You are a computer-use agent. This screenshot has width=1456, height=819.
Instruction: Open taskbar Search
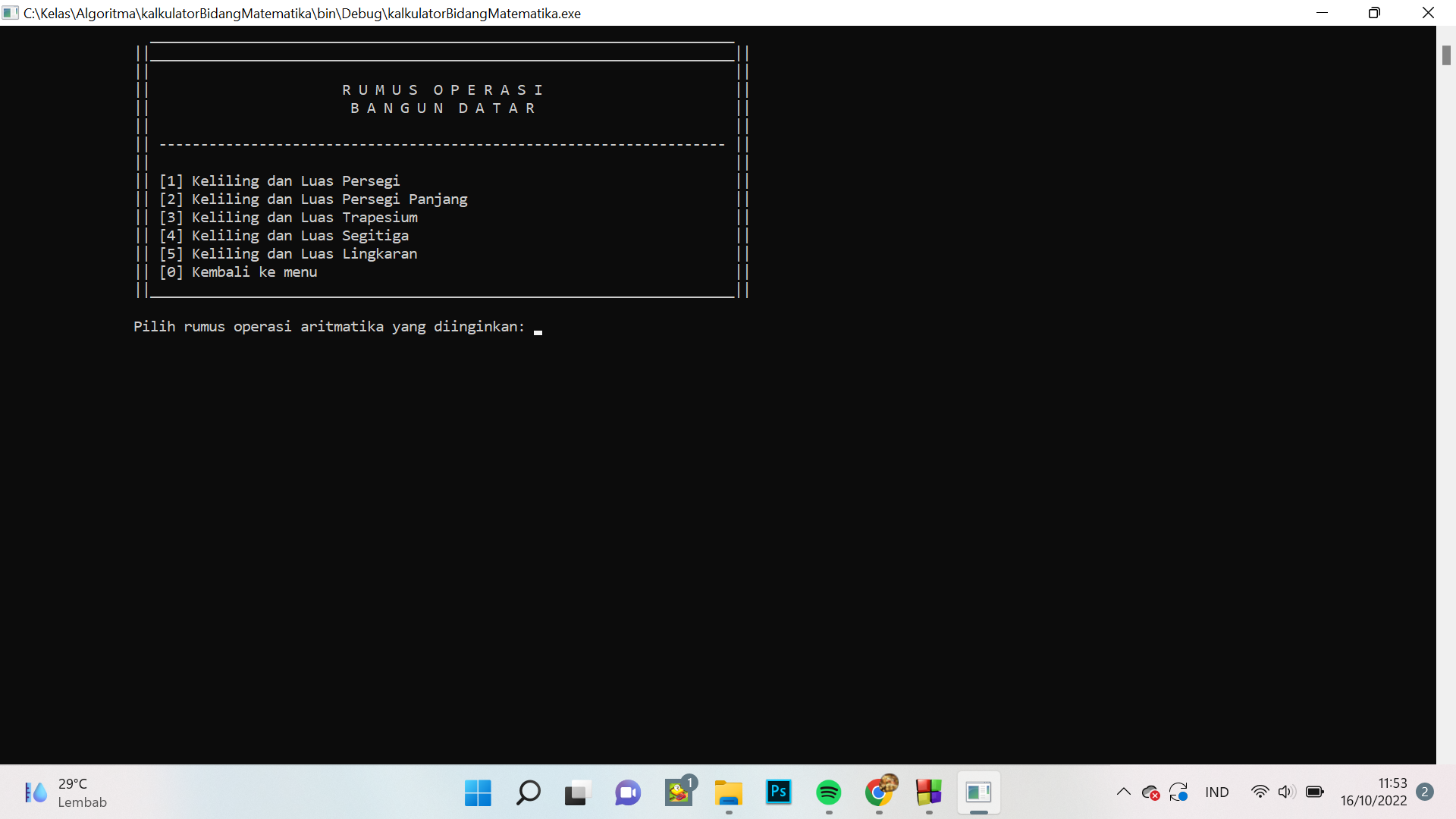coord(528,793)
